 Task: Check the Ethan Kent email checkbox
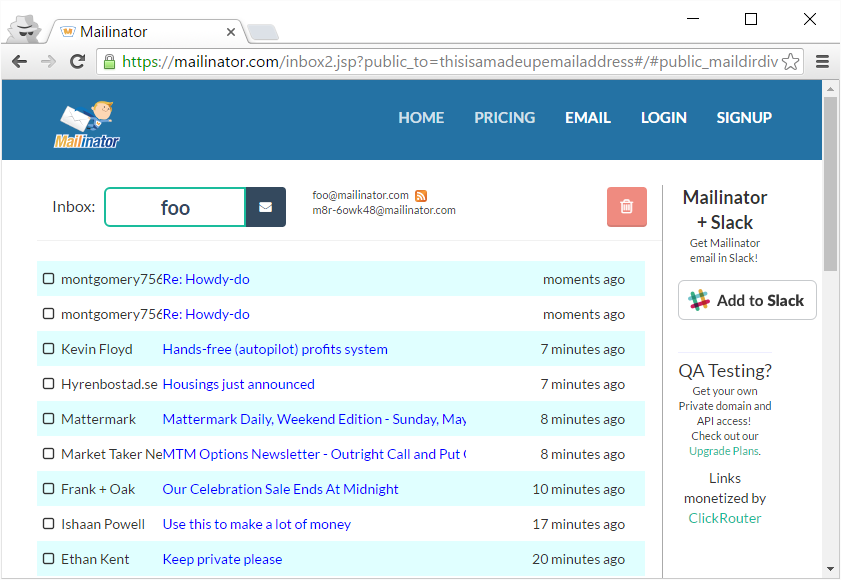click(x=48, y=559)
